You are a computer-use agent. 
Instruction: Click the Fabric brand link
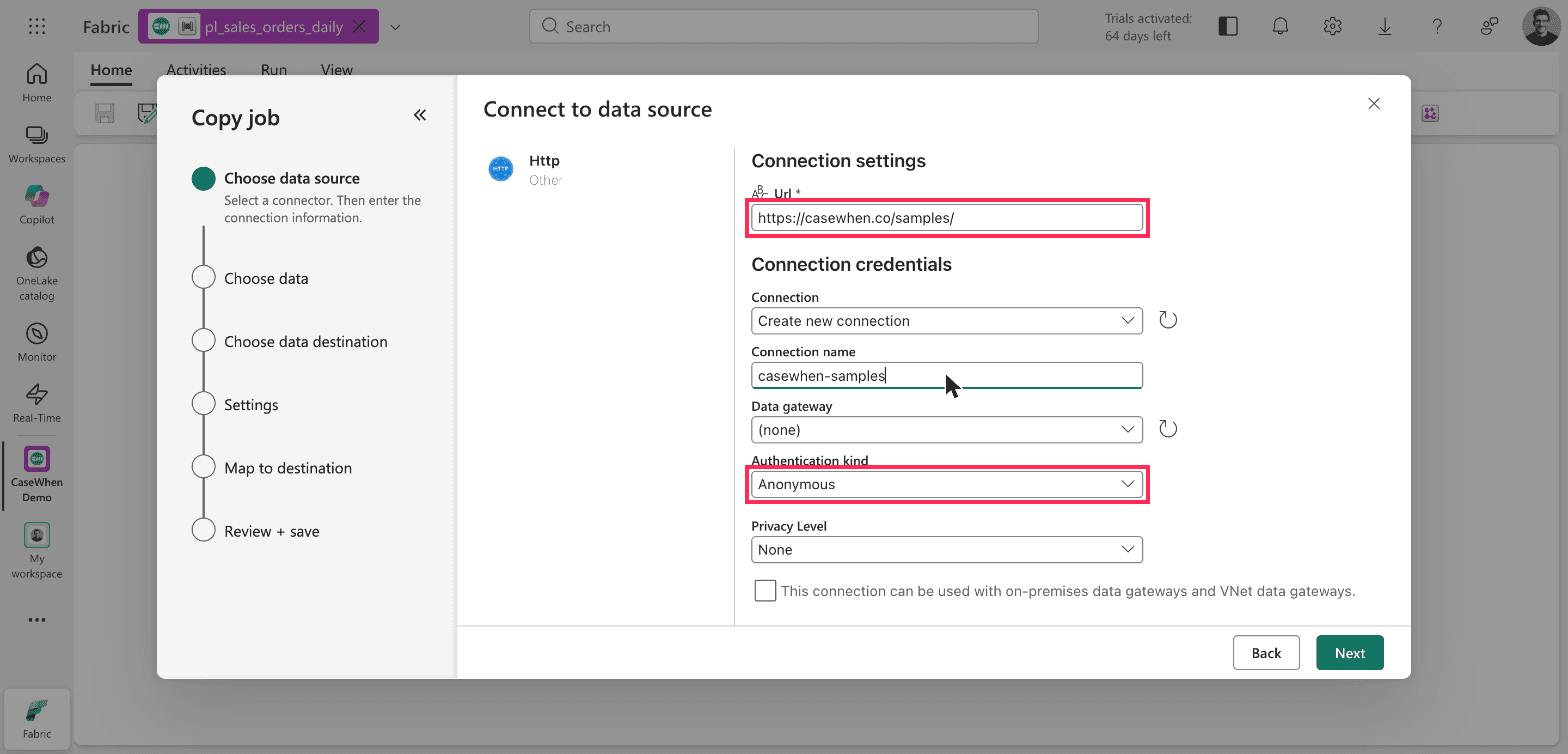click(x=106, y=27)
